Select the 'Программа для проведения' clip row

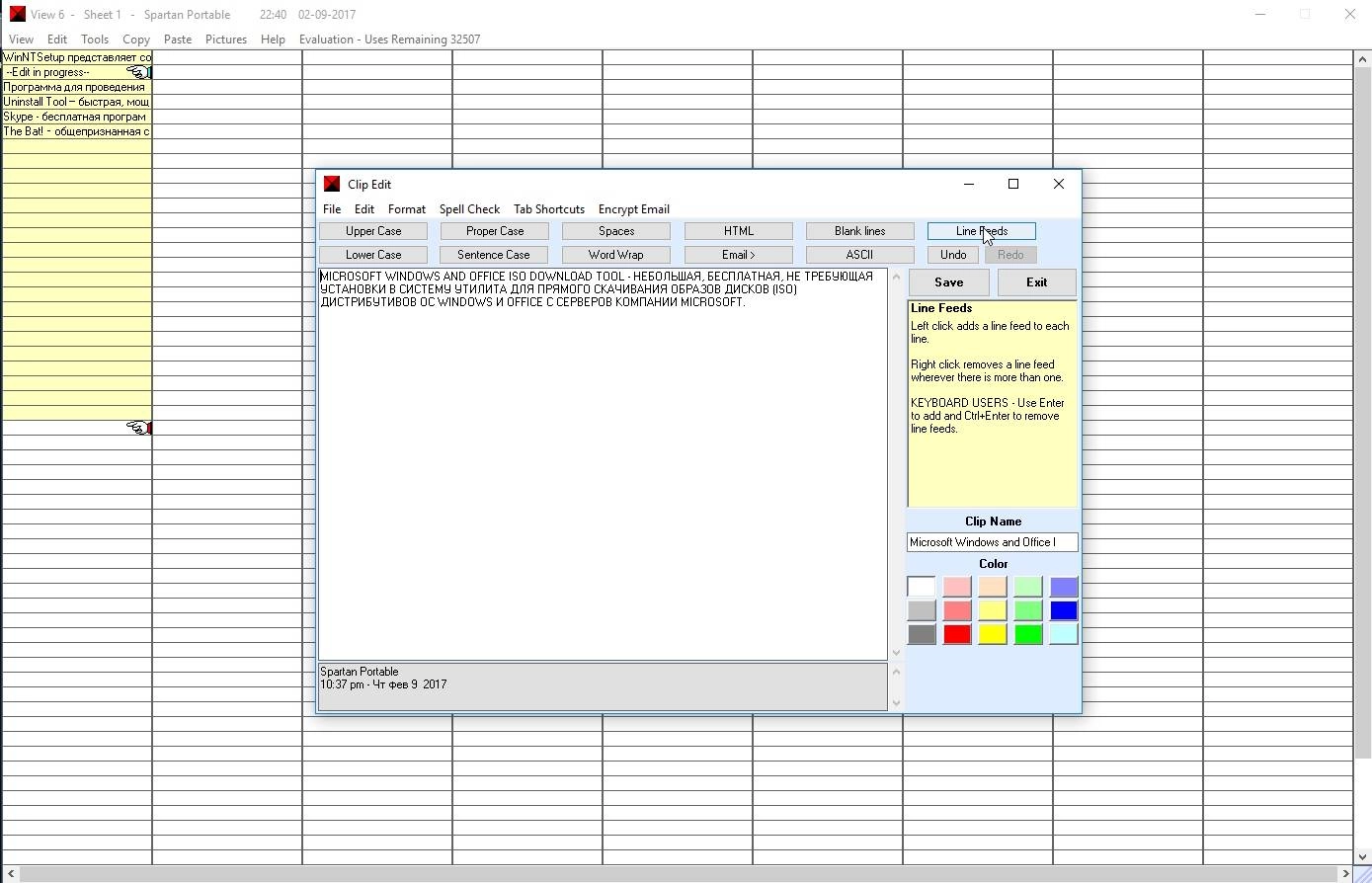77,87
